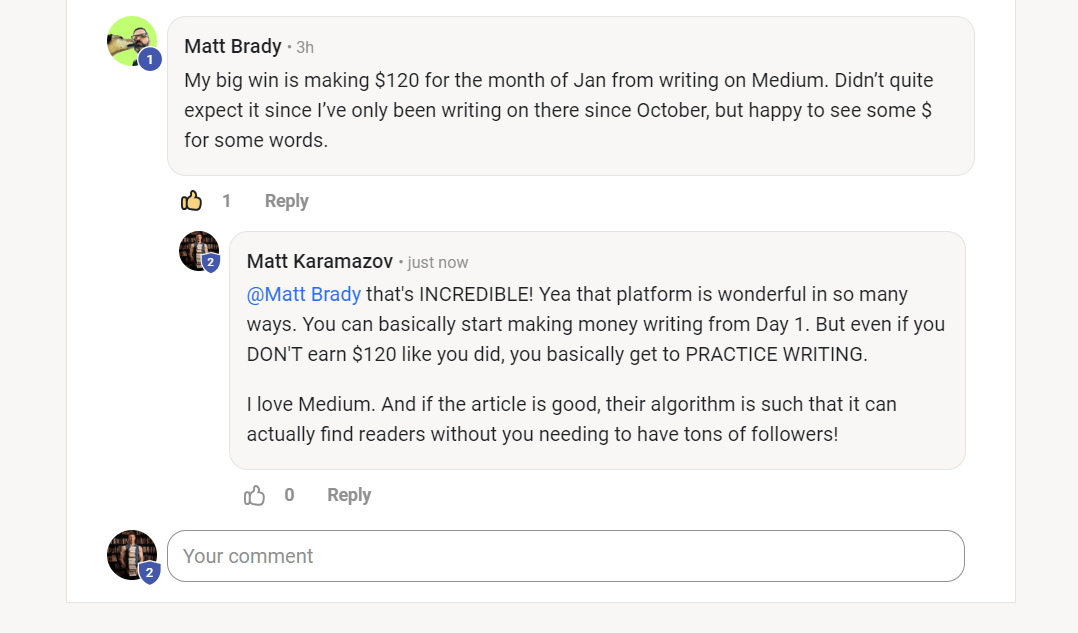The width and height of the screenshot is (1078, 633).
Task: Unlike Matt Brady's comment with yellow thumbs-up
Action: (x=192, y=201)
